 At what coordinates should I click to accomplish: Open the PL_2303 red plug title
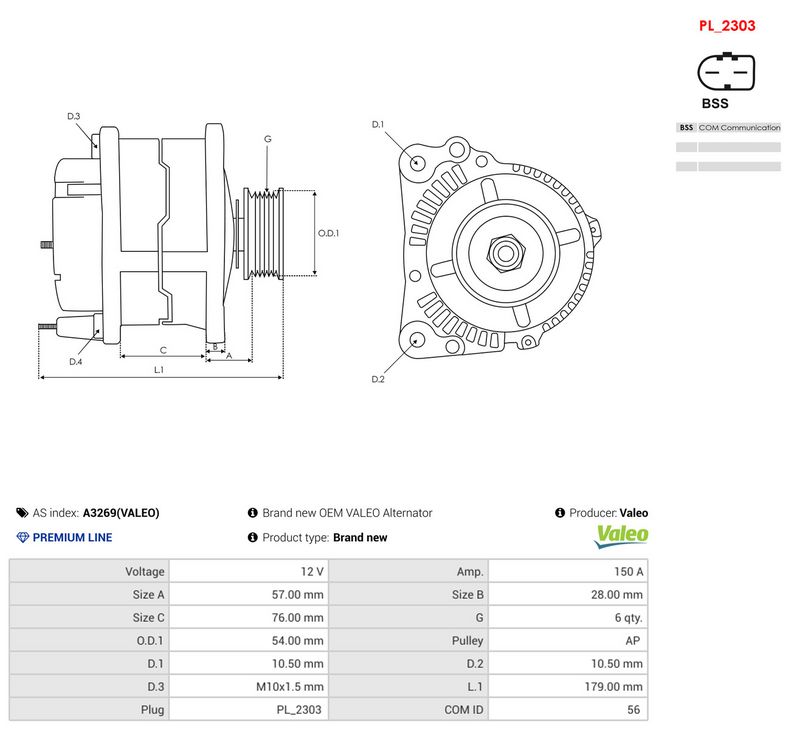(x=727, y=26)
